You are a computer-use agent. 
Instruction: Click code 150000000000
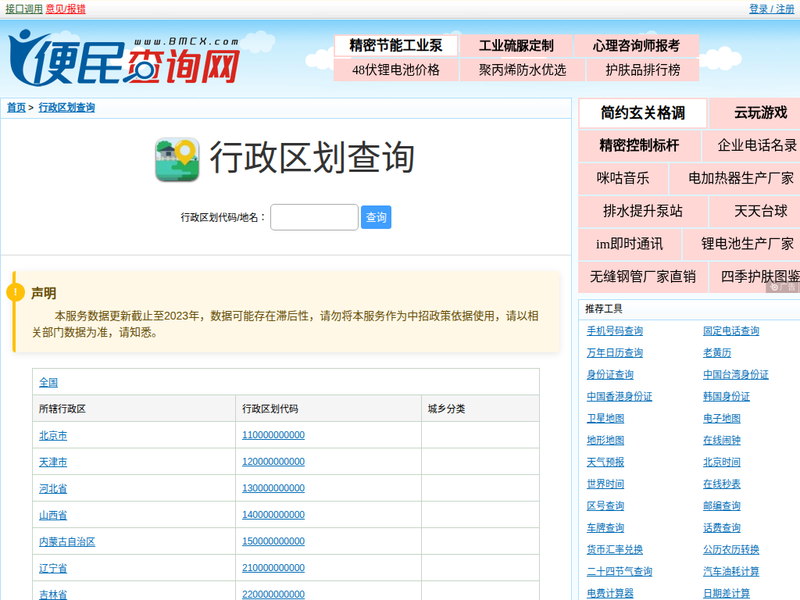(x=273, y=541)
